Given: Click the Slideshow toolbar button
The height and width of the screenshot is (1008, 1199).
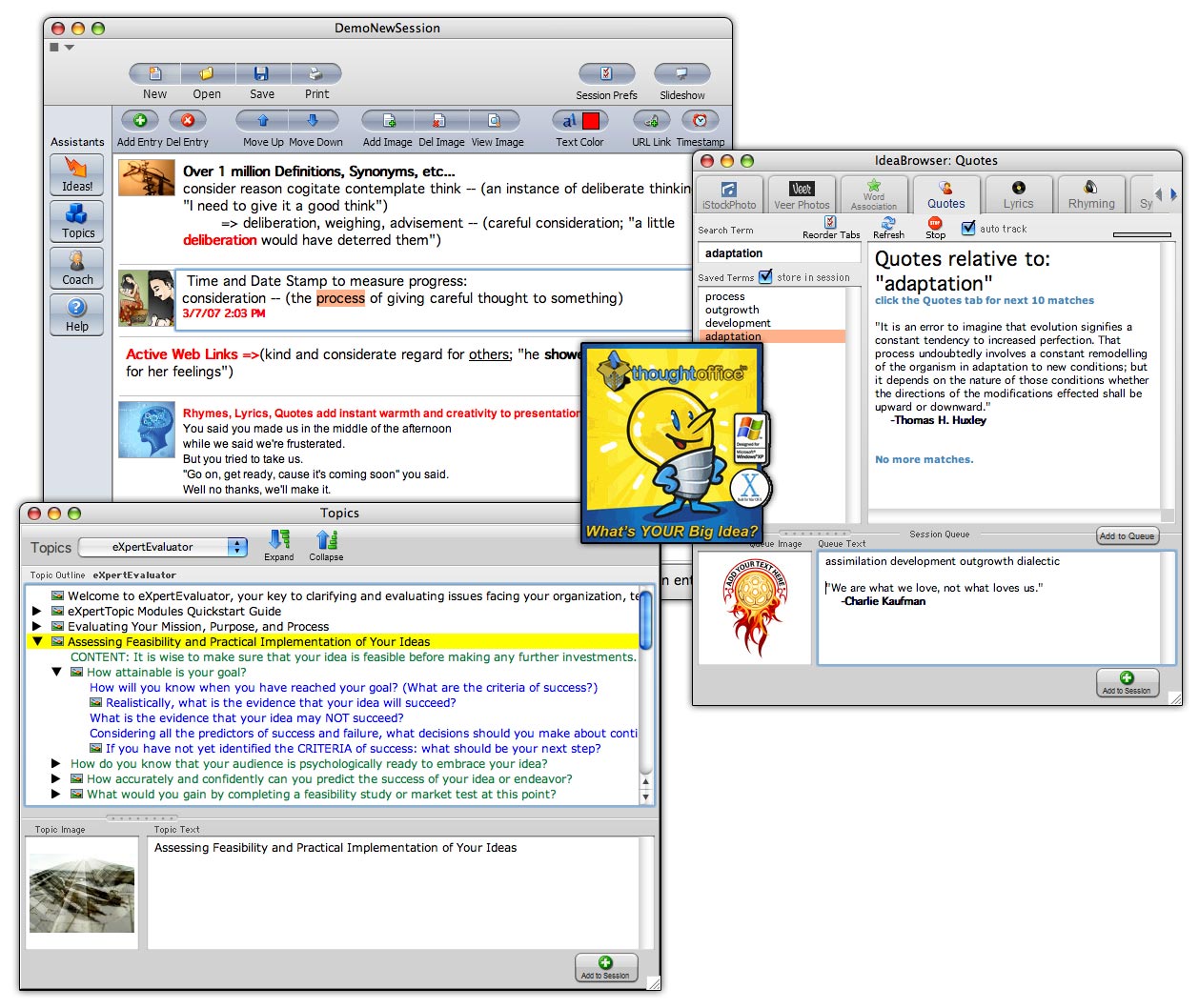Looking at the screenshot, I should pos(681,74).
